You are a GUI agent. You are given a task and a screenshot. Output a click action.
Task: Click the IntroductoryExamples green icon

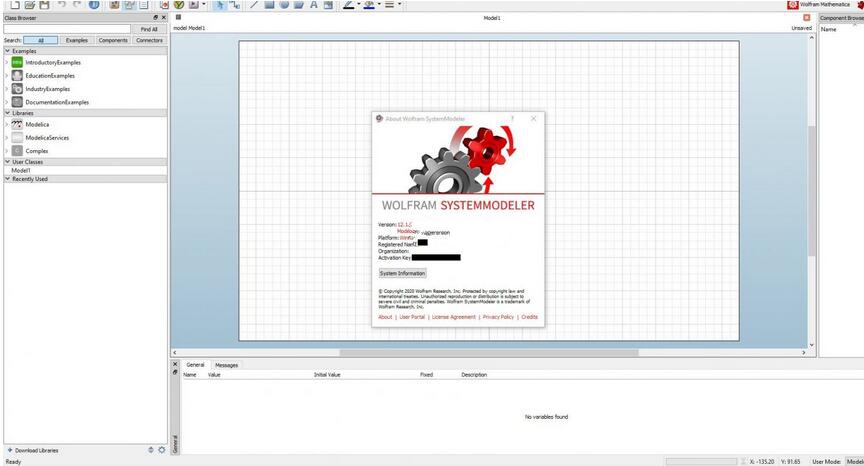click(x=17, y=62)
